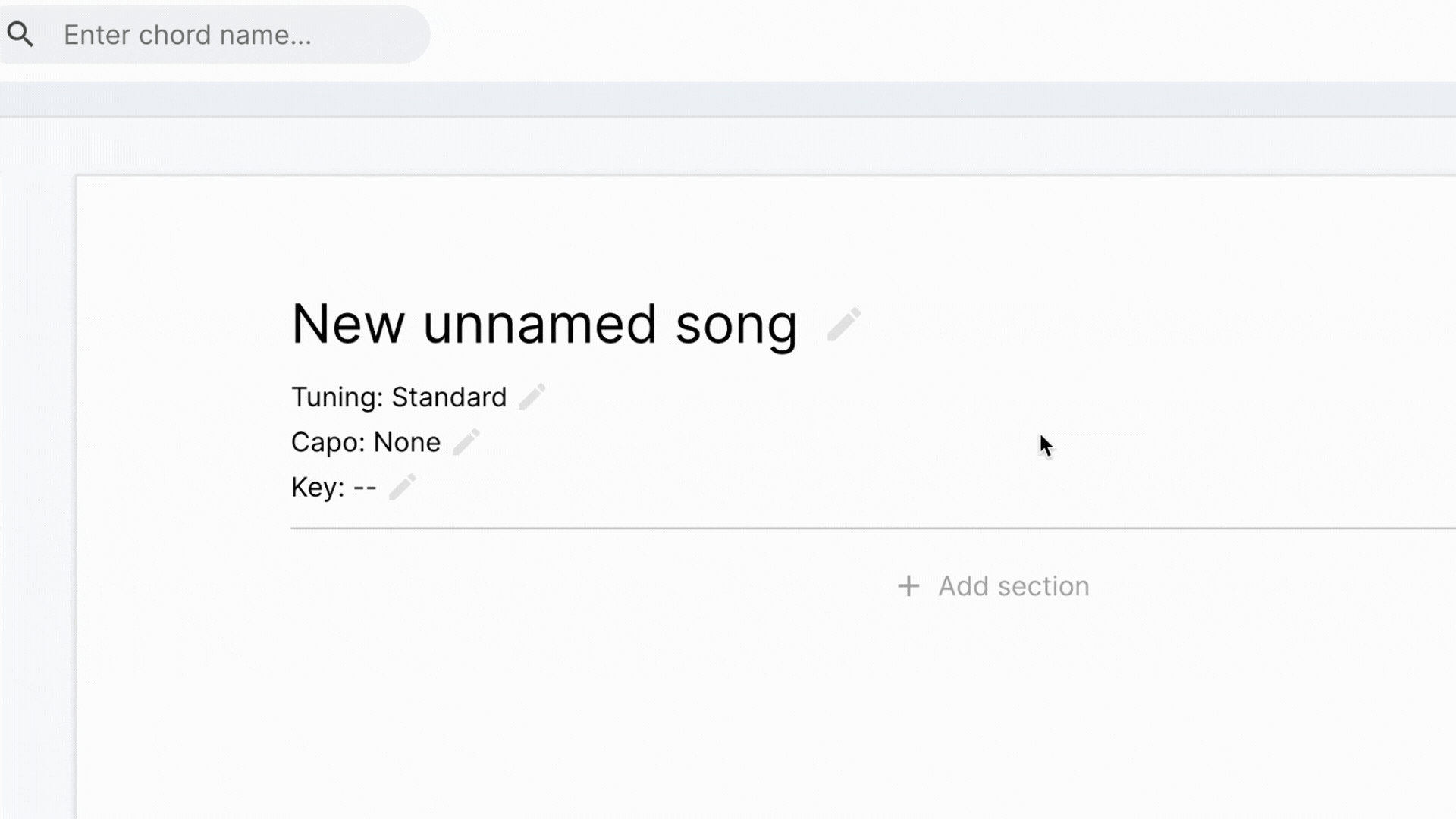Click the Tuning: label text
Image resolution: width=1456 pixels, height=819 pixels.
point(337,397)
